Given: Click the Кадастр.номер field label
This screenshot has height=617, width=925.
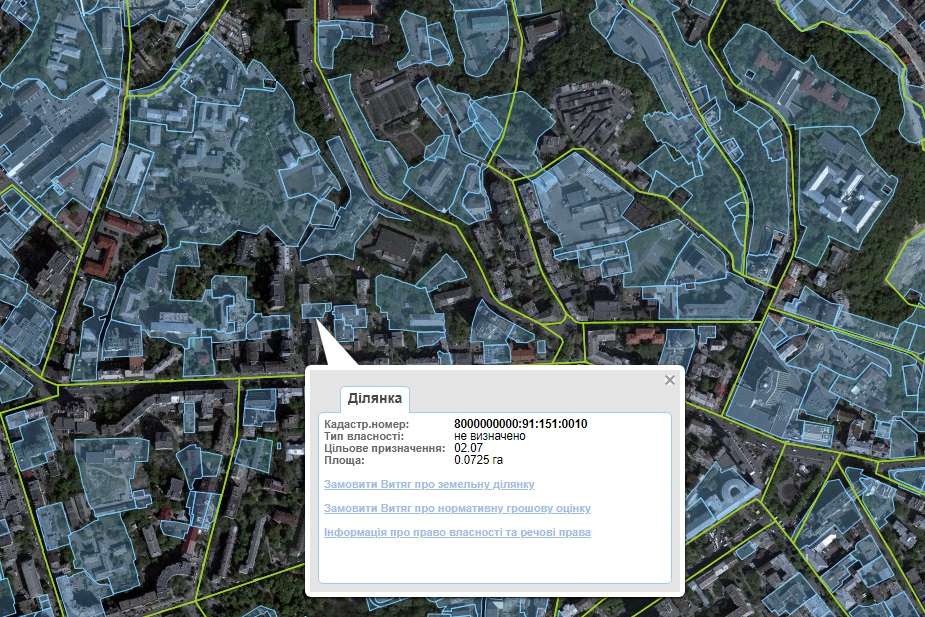Looking at the screenshot, I should (360, 424).
